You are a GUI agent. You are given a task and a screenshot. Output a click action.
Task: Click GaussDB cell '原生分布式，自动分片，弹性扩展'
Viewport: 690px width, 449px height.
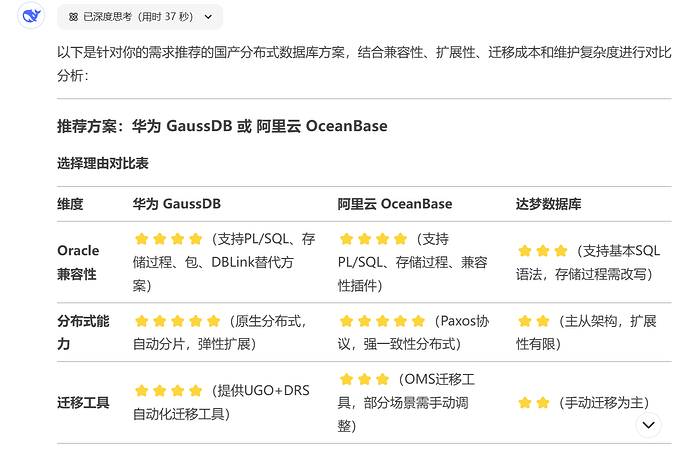[x=220, y=332]
